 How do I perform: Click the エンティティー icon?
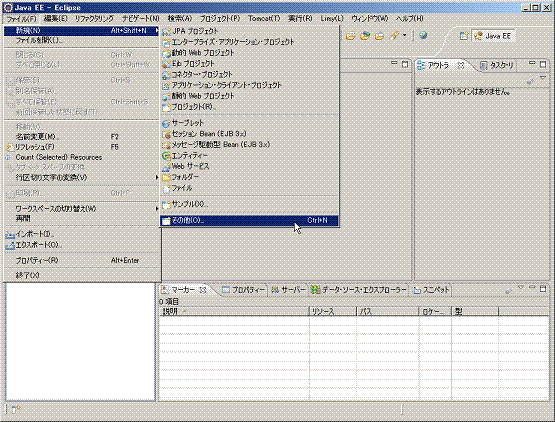pos(166,156)
